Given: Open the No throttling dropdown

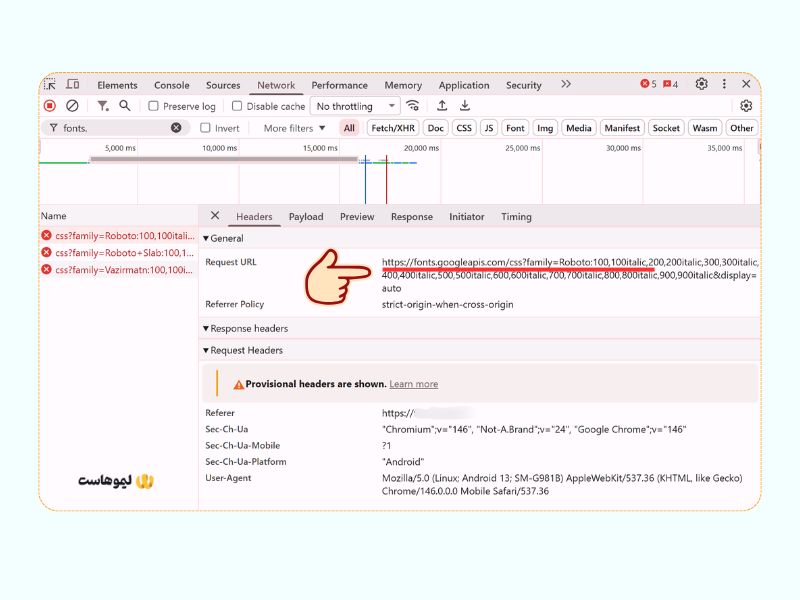Looking at the screenshot, I should (354, 106).
